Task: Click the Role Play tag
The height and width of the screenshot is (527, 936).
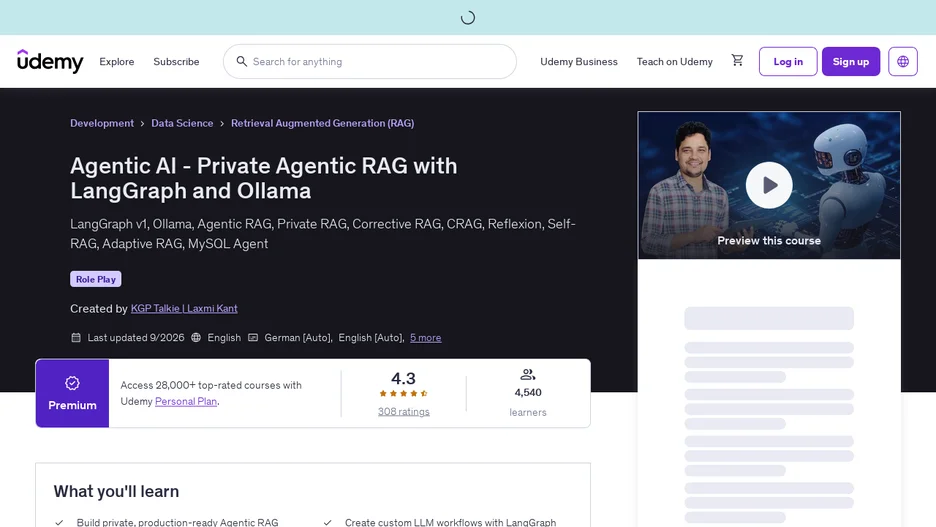Action: [x=96, y=279]
